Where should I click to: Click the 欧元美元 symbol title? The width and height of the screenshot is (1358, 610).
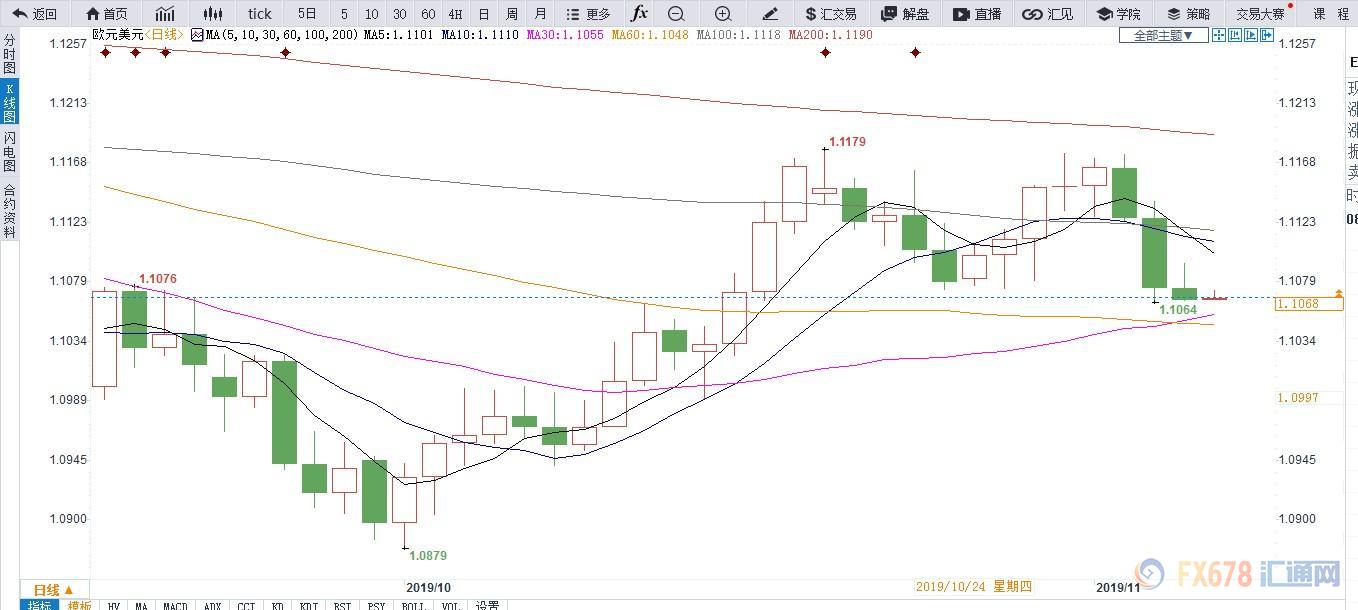pos(117,35)
